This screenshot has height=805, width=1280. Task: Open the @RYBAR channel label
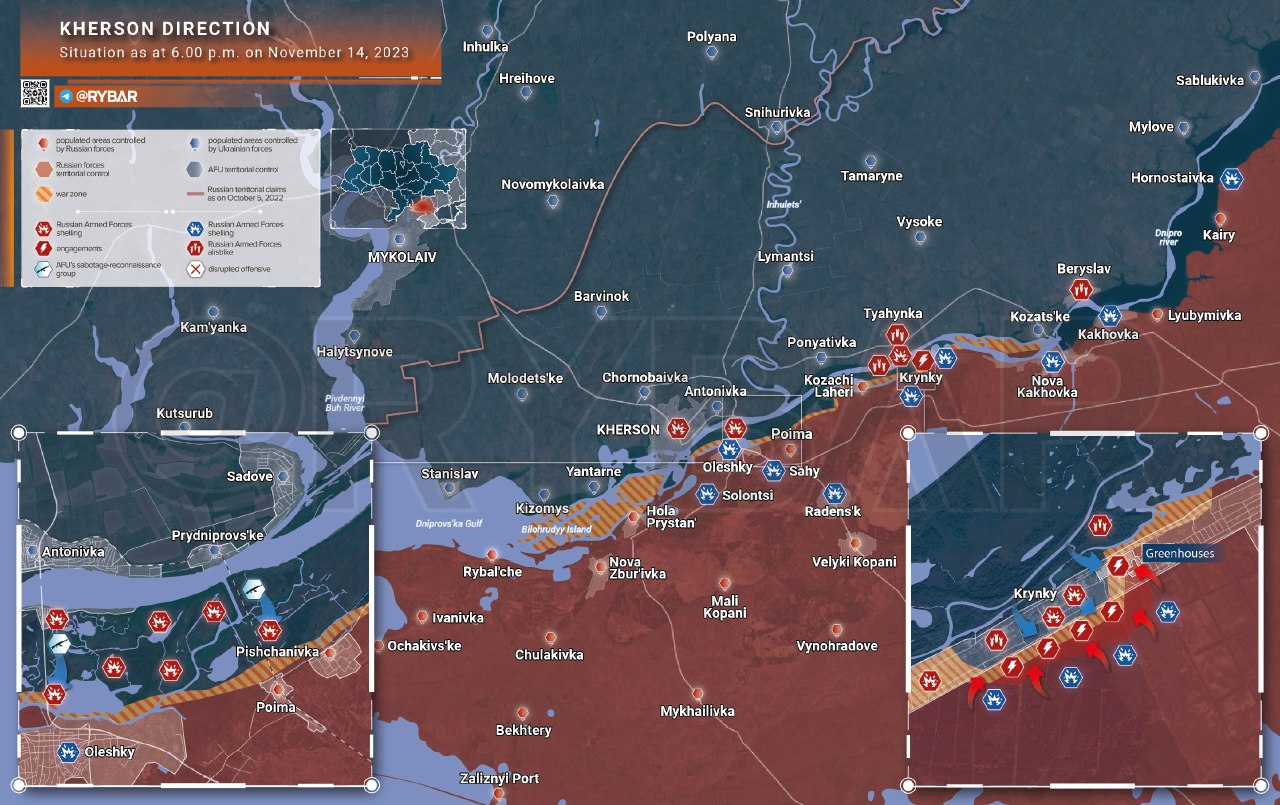[106, 97]
